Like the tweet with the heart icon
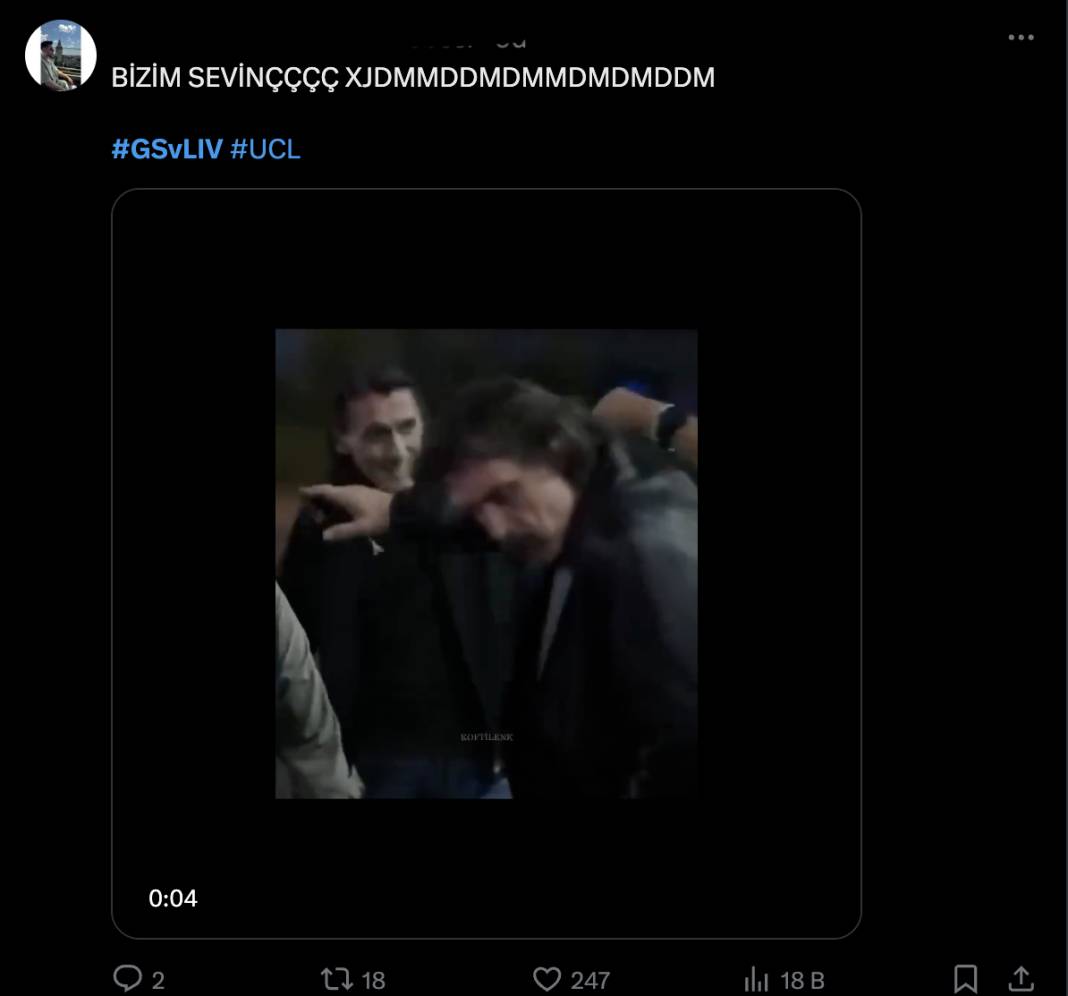Image resolution: width=1068 pixels, height=996 pixels. [546, 978]
